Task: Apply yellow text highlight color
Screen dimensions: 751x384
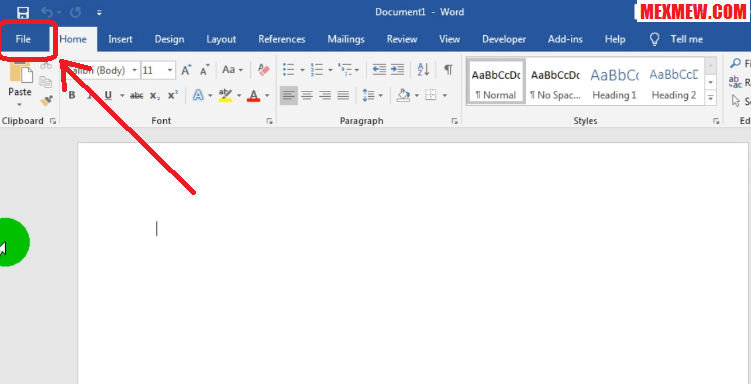Action: (225, 95)
